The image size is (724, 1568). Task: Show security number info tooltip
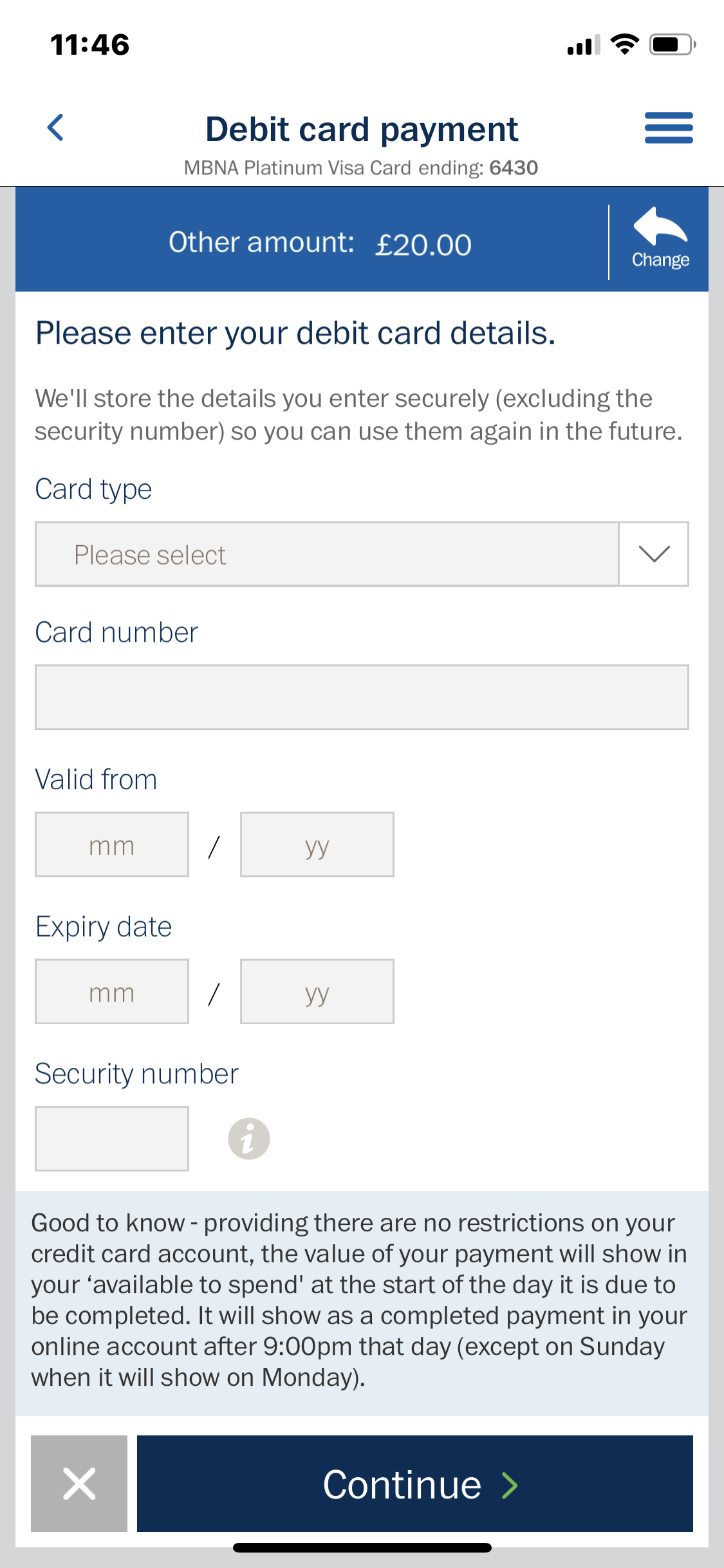249,1139
